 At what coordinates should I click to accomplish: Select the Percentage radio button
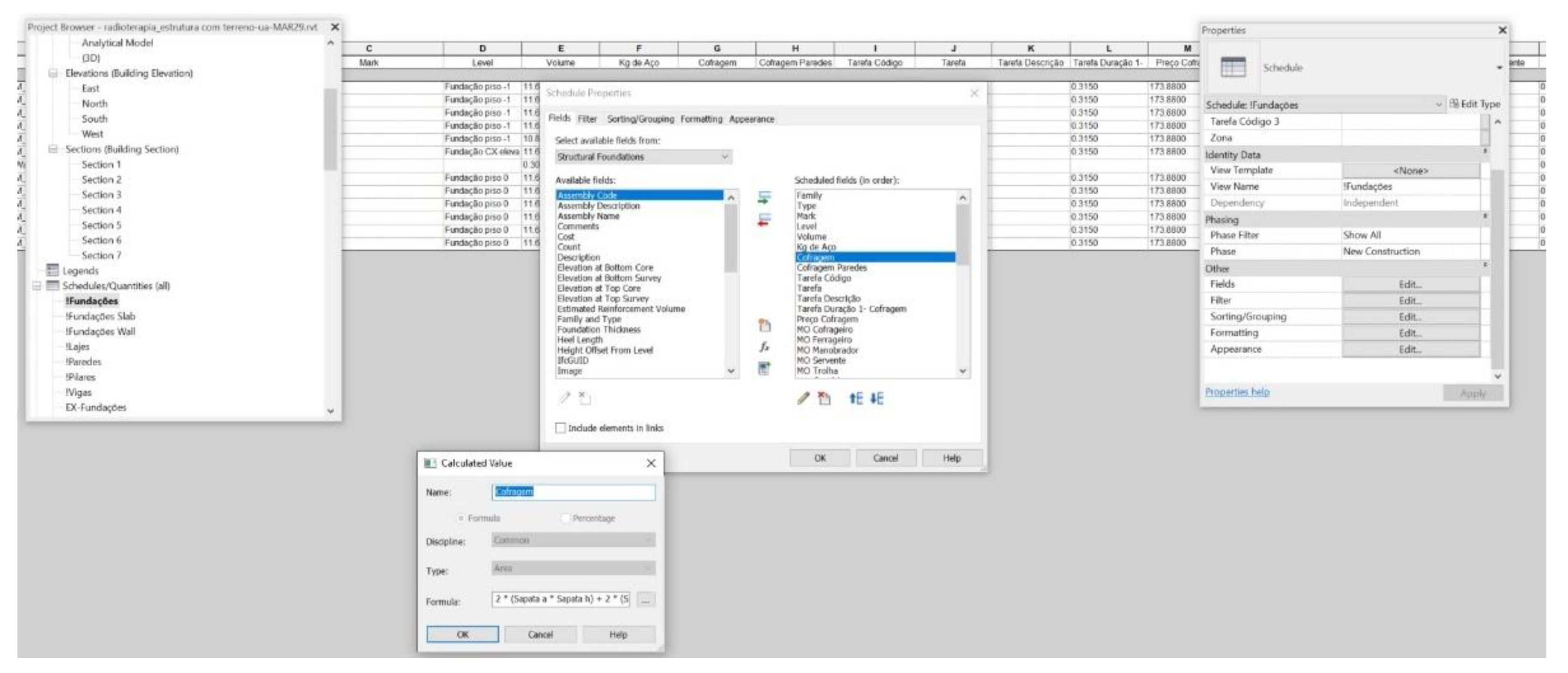pos(565,518)
